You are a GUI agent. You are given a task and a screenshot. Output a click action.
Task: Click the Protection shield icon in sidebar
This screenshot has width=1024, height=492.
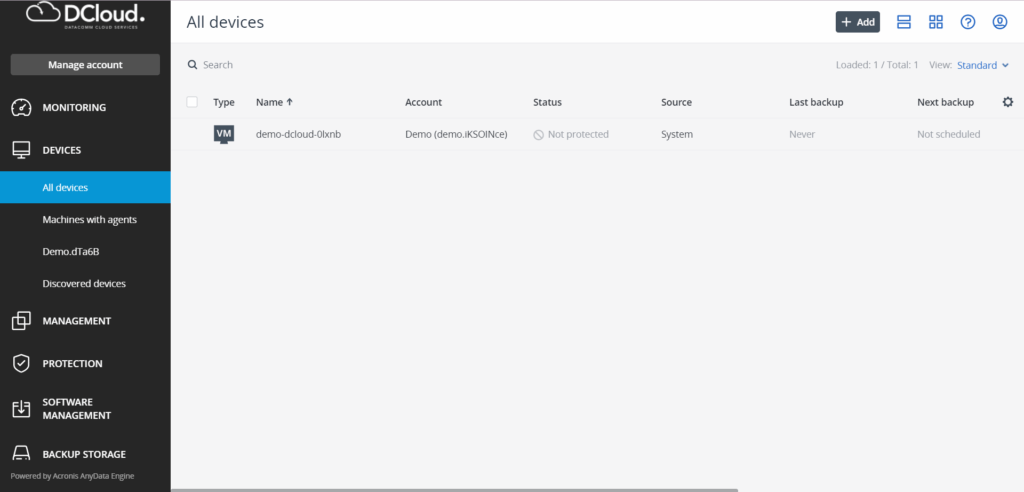coord(21,363)
